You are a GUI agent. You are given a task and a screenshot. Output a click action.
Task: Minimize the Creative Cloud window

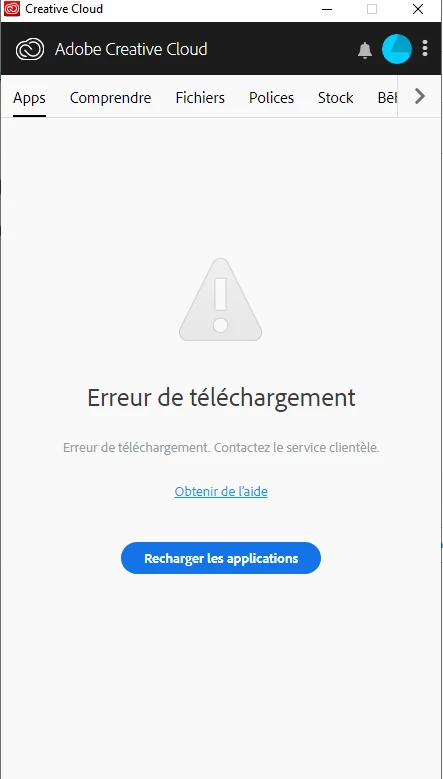[x=327, y=9]
